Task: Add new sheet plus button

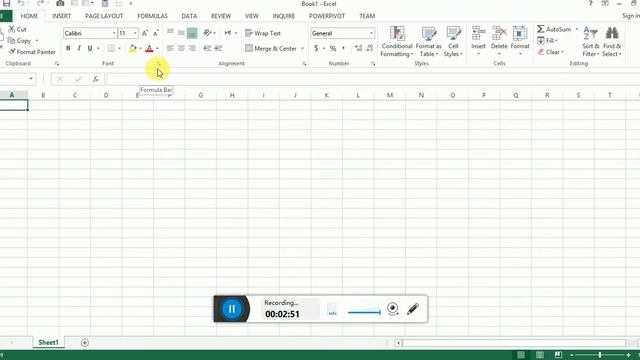Action: pos(84,343)
